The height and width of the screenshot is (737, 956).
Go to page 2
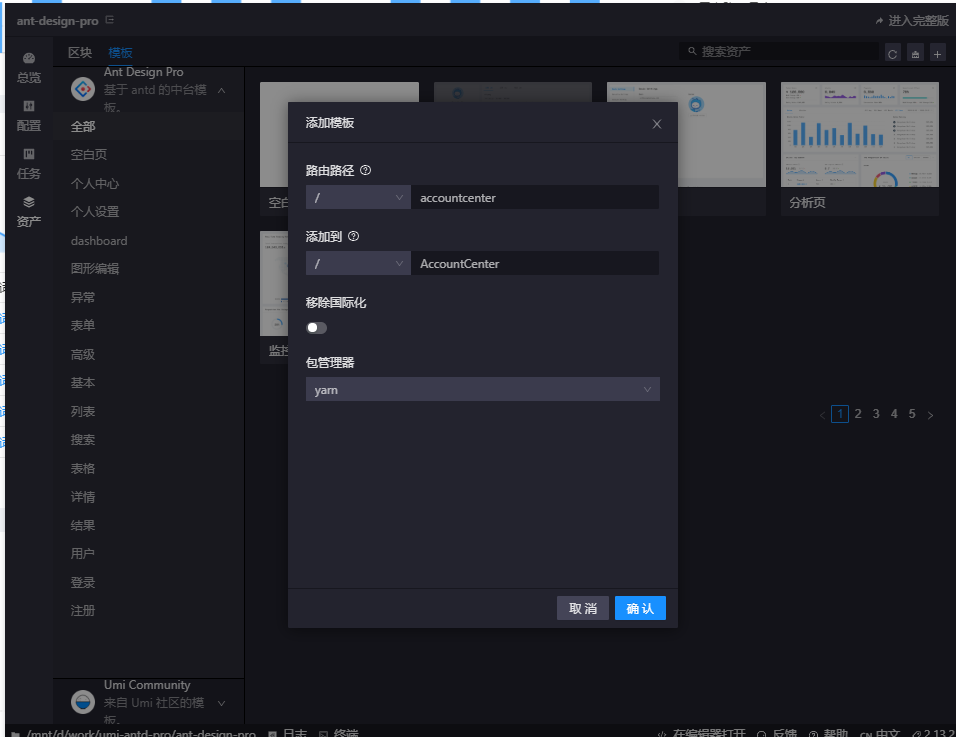coord(858,414)
